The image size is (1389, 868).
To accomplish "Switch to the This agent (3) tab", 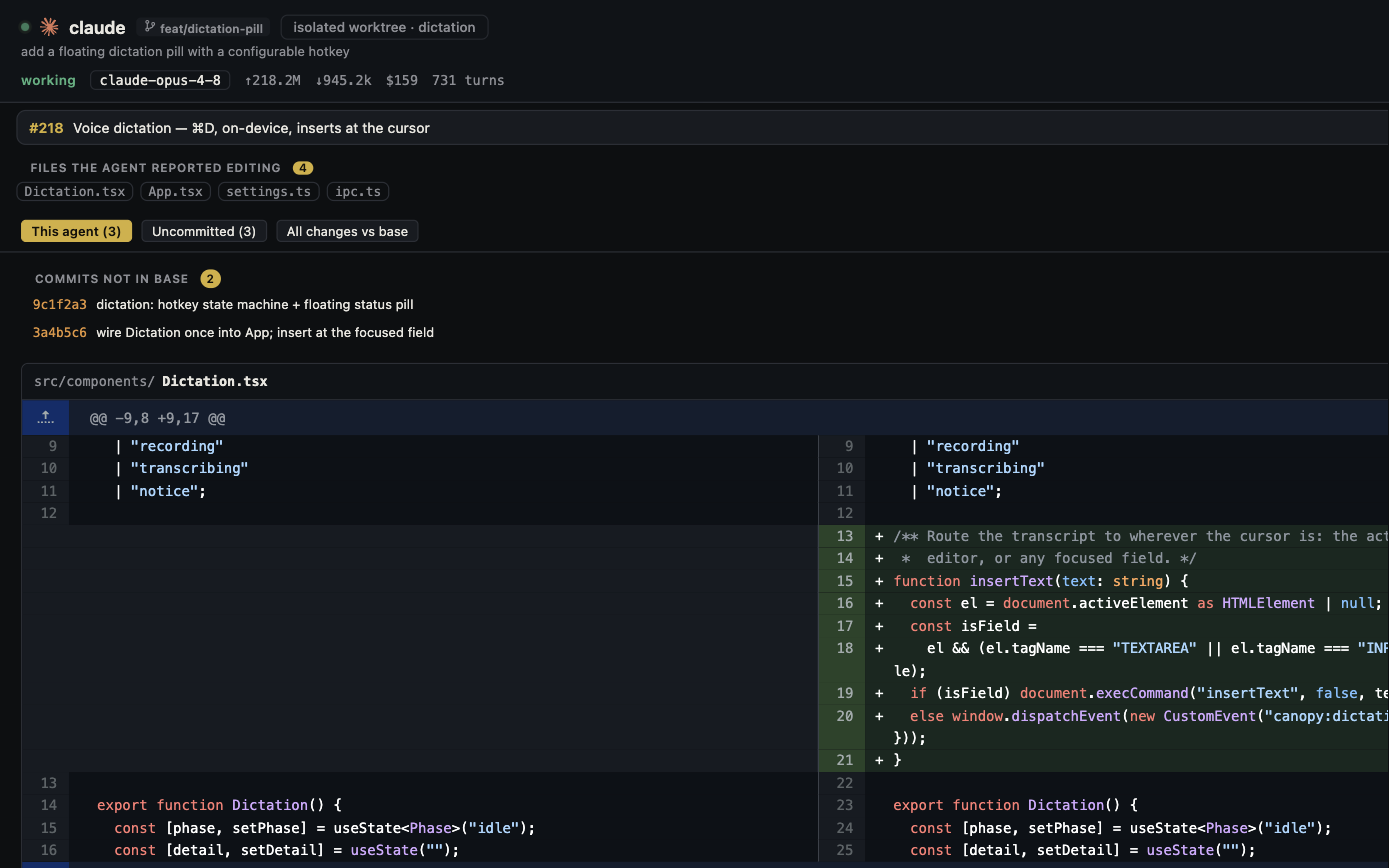I will click(x=76, y=231).
